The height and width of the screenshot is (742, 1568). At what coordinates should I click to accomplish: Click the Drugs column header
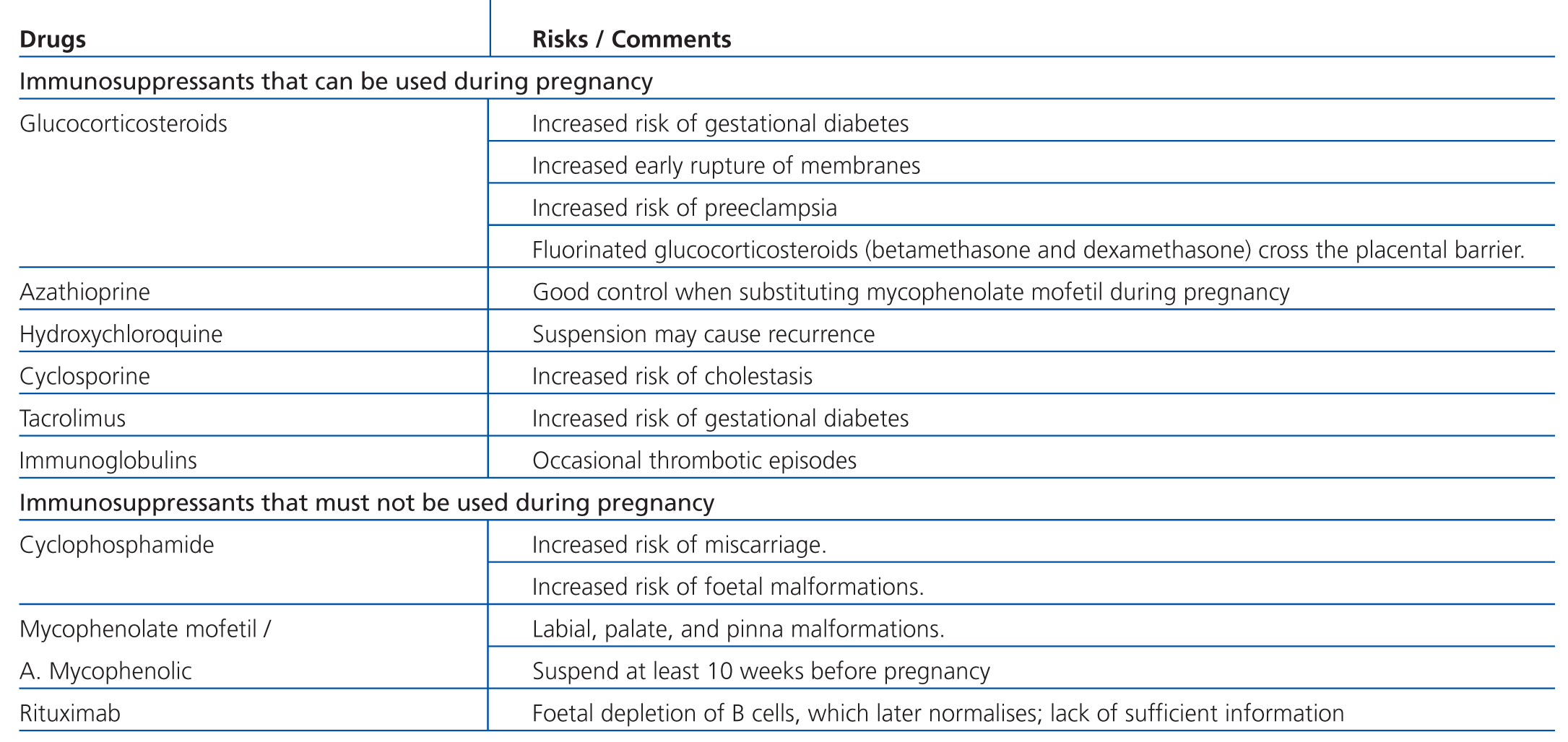point(53,39)
